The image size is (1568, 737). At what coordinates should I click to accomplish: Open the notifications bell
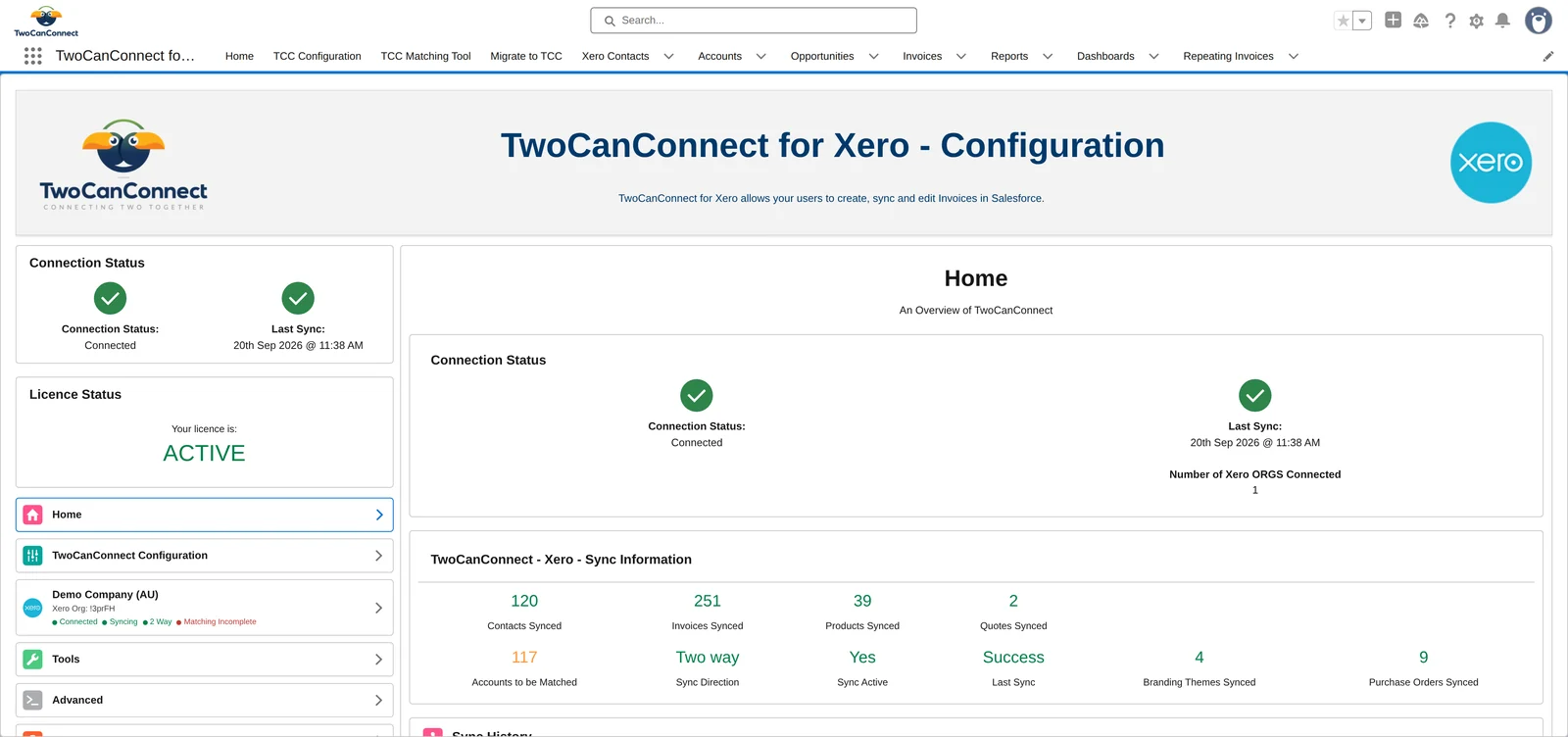tap(1502, 21)
